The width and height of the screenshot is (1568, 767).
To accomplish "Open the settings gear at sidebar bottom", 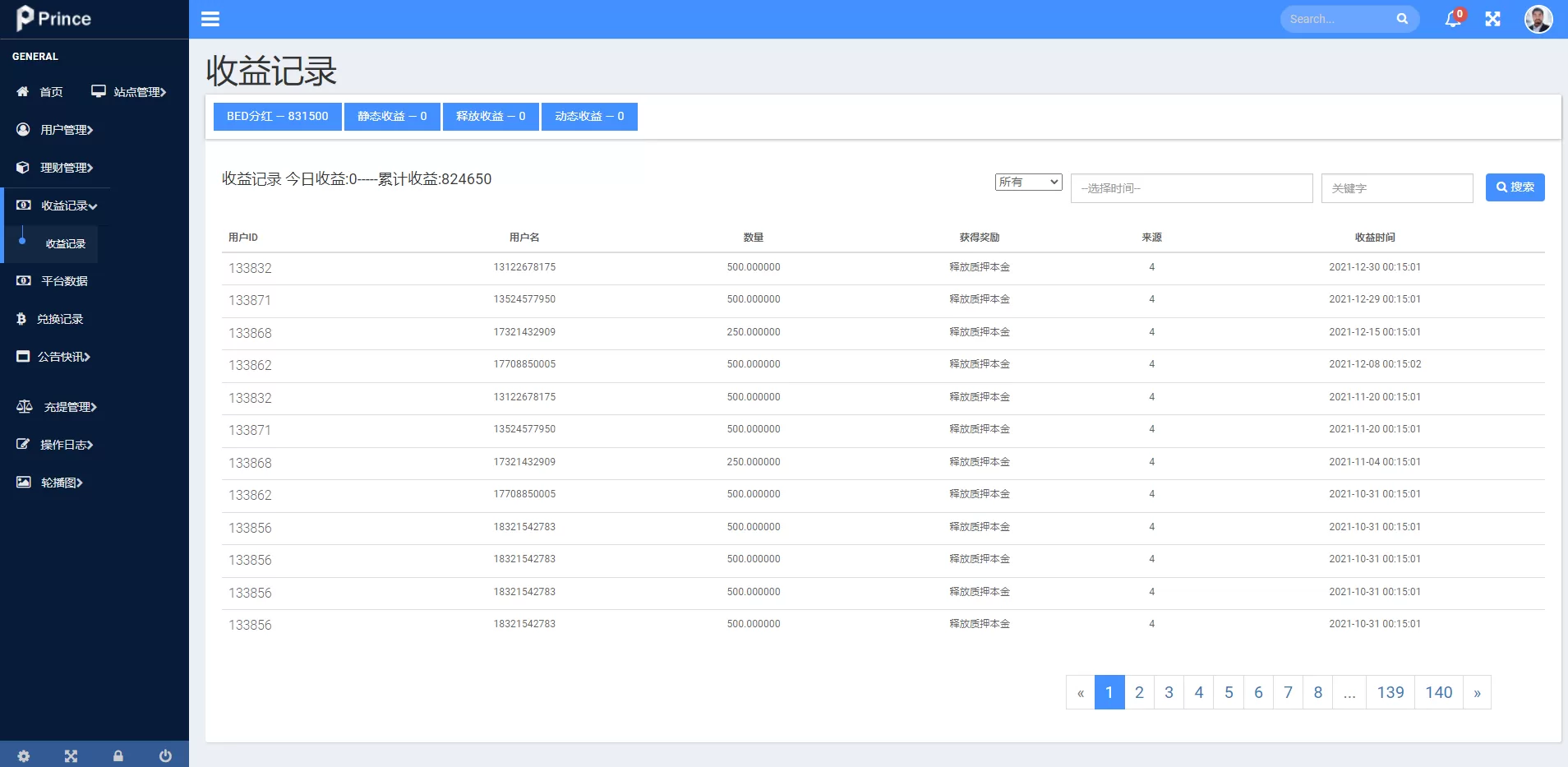I will [x=23, y=755].
